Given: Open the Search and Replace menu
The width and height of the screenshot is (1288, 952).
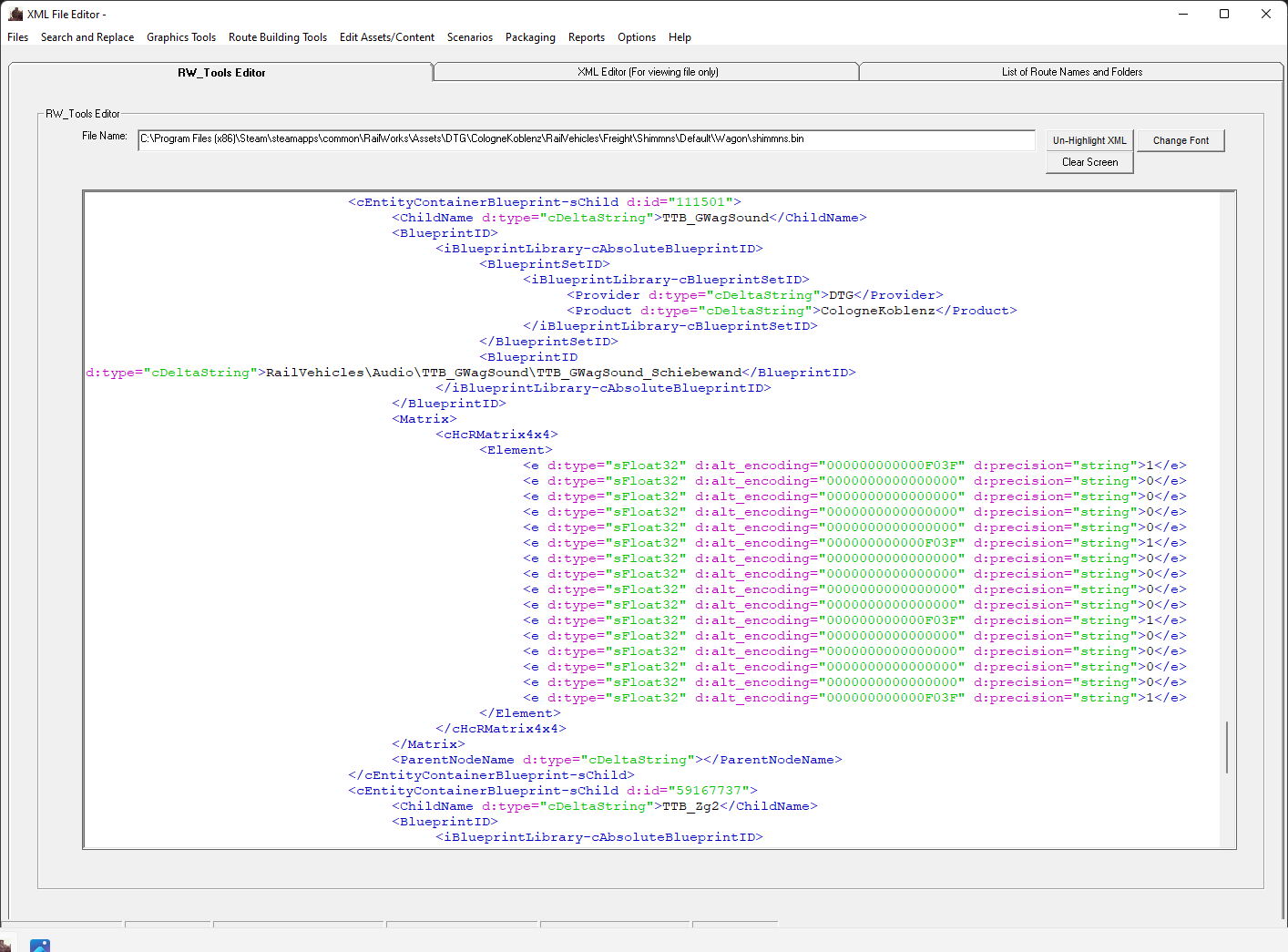Looking at the screenshot, I should click(87, 37).
